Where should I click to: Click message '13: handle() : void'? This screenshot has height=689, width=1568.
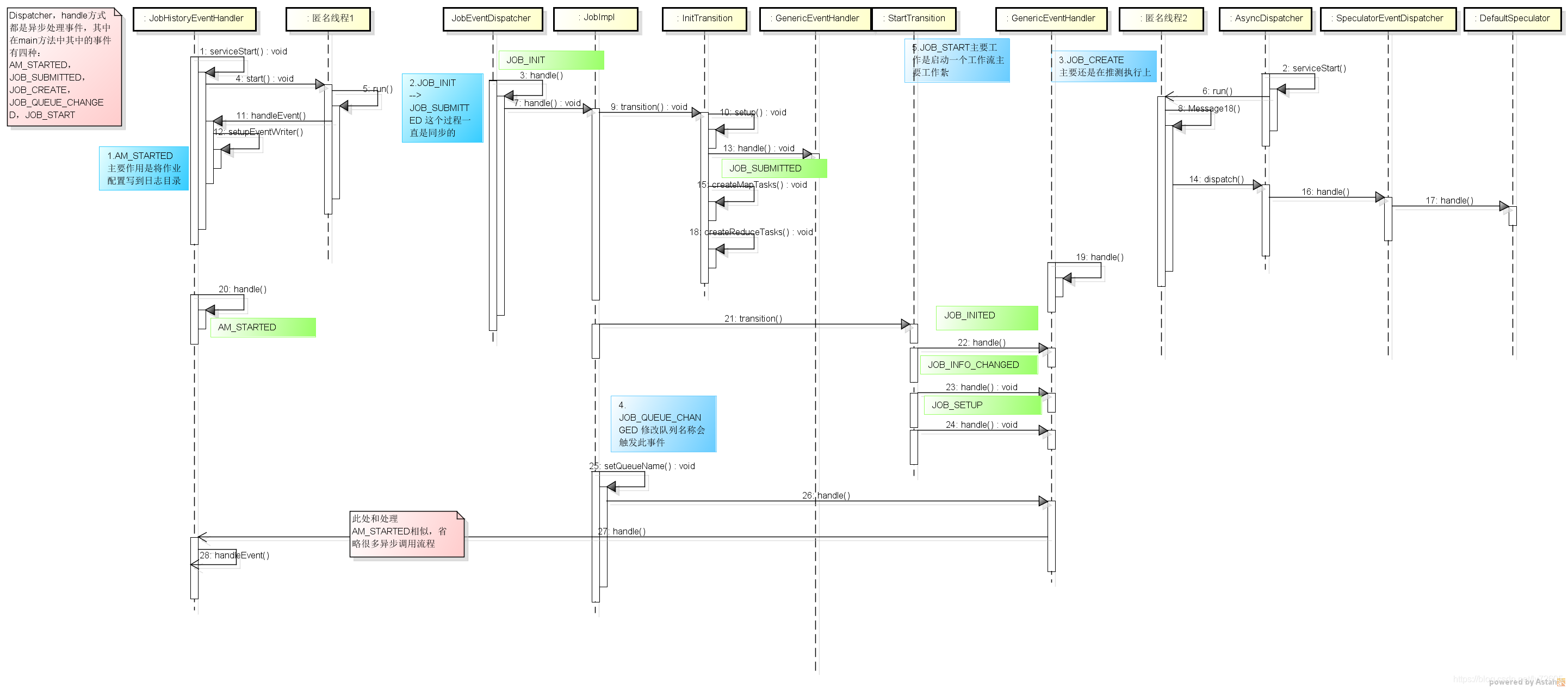[x=758, y=148]
